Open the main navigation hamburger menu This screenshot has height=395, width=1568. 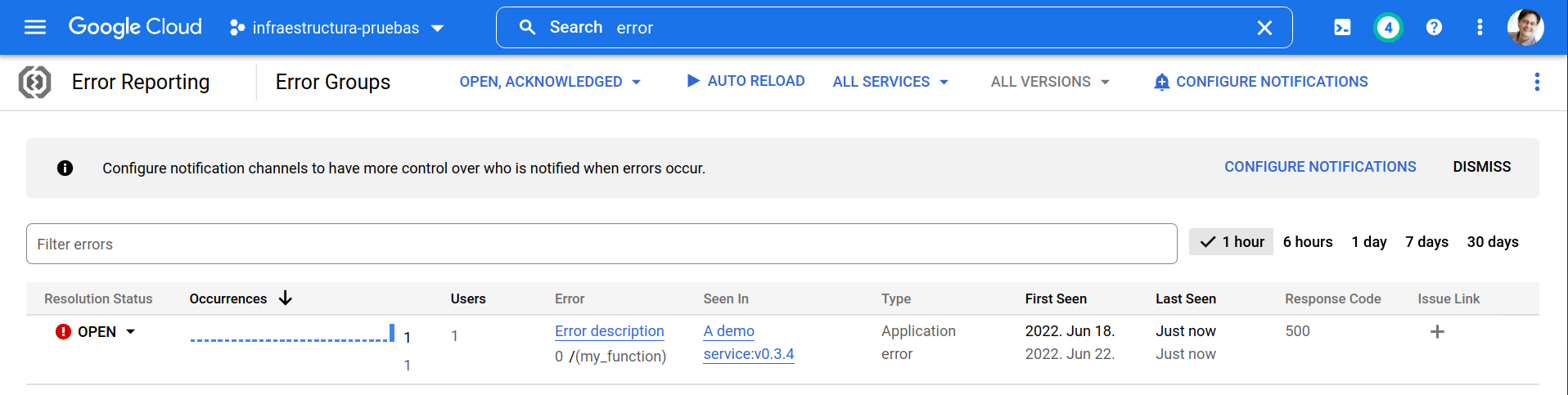tap(35, 28)
